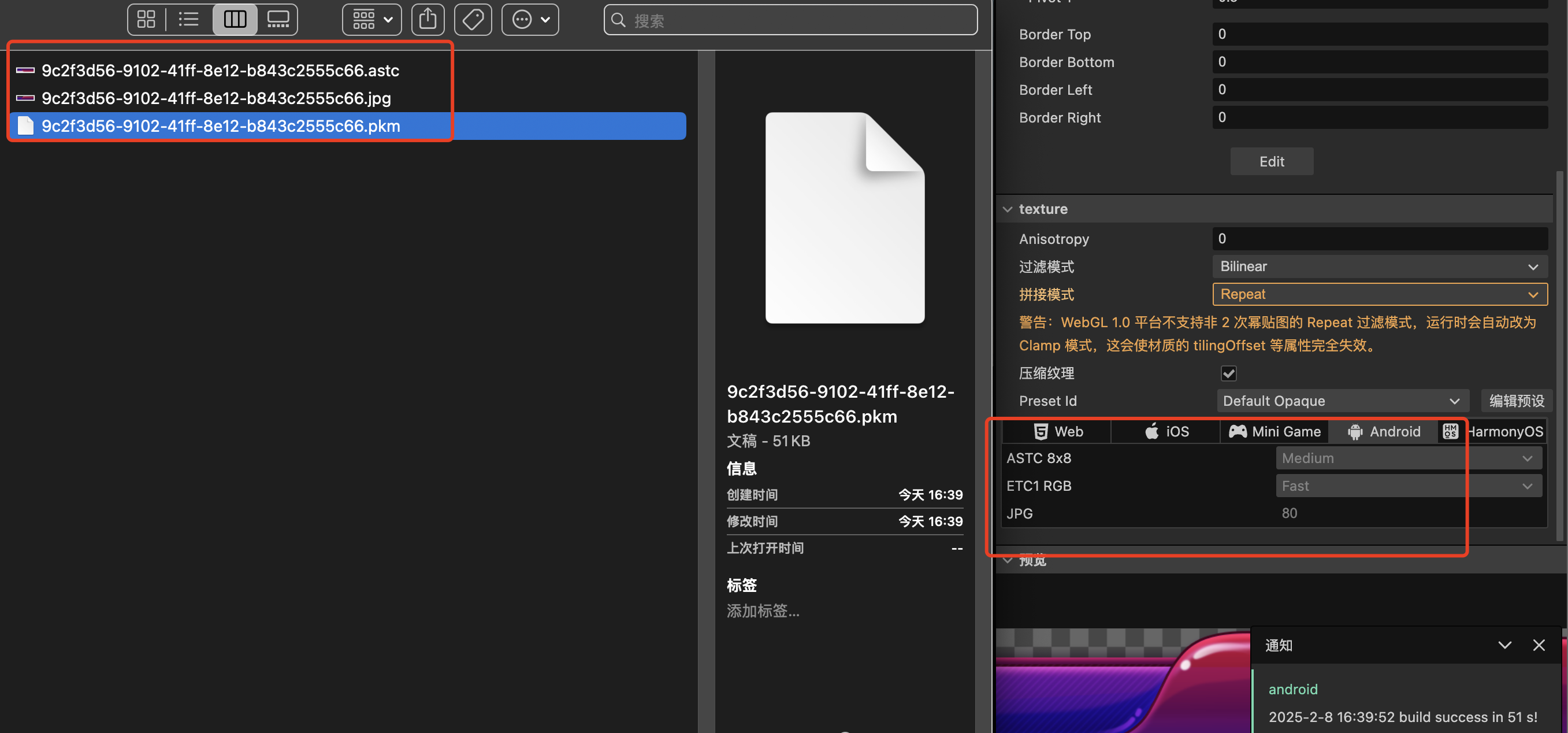This screenshot has height=733, width=1568.
Task: Close the notification panel
Action: point(1539,645)
